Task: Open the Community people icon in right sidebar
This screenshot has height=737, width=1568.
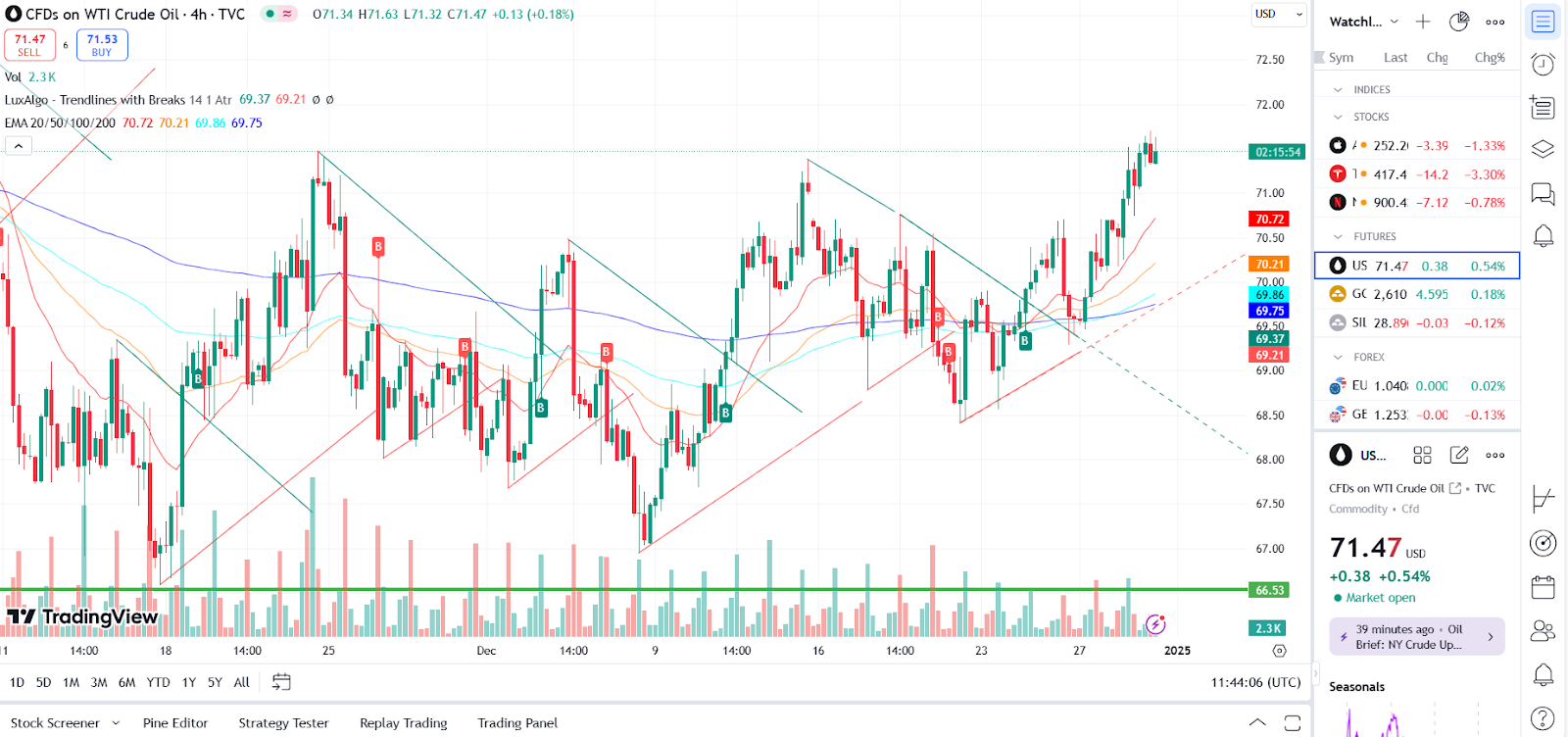Action: (1543, 630)
